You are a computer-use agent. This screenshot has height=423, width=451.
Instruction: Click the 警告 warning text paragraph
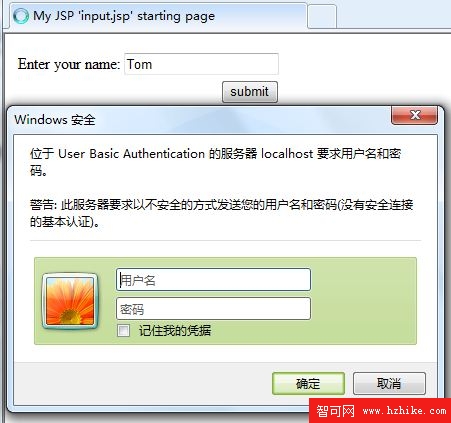click(221, 213)
